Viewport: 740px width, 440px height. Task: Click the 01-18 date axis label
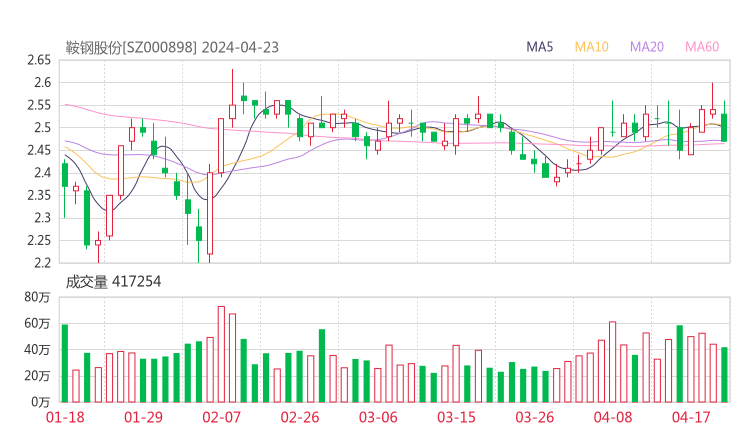point(65,417)
